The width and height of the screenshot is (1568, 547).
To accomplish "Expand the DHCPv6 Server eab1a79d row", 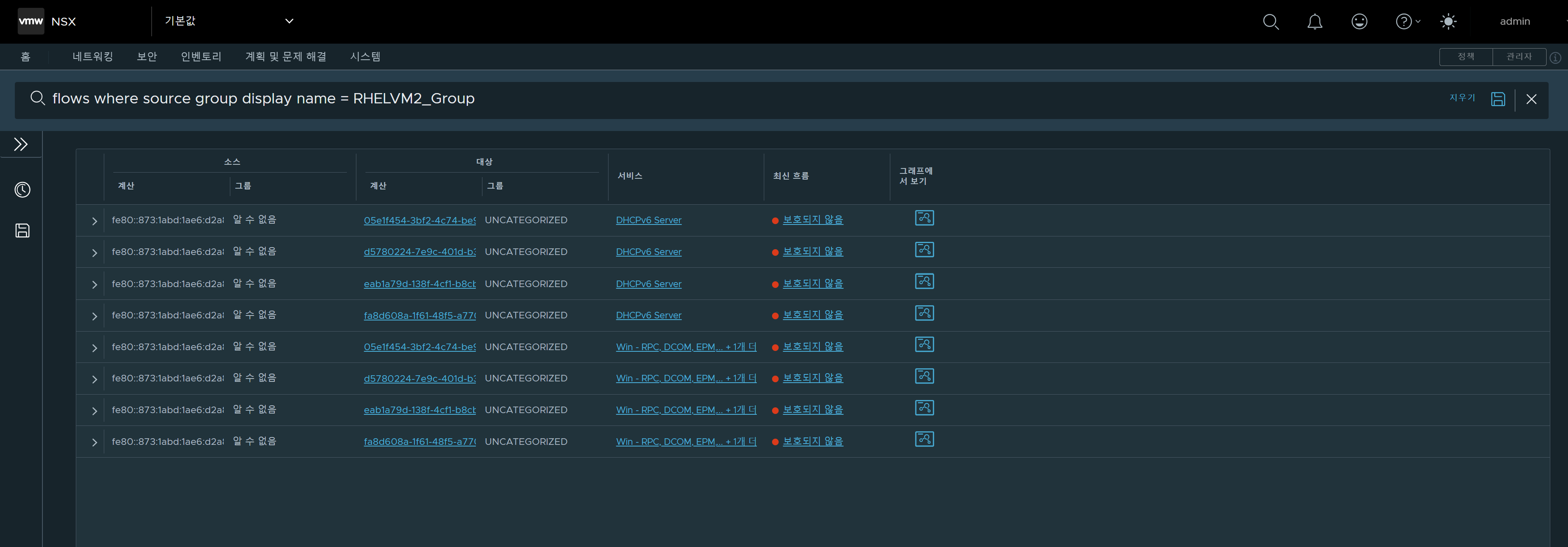I will pos(94,285).
